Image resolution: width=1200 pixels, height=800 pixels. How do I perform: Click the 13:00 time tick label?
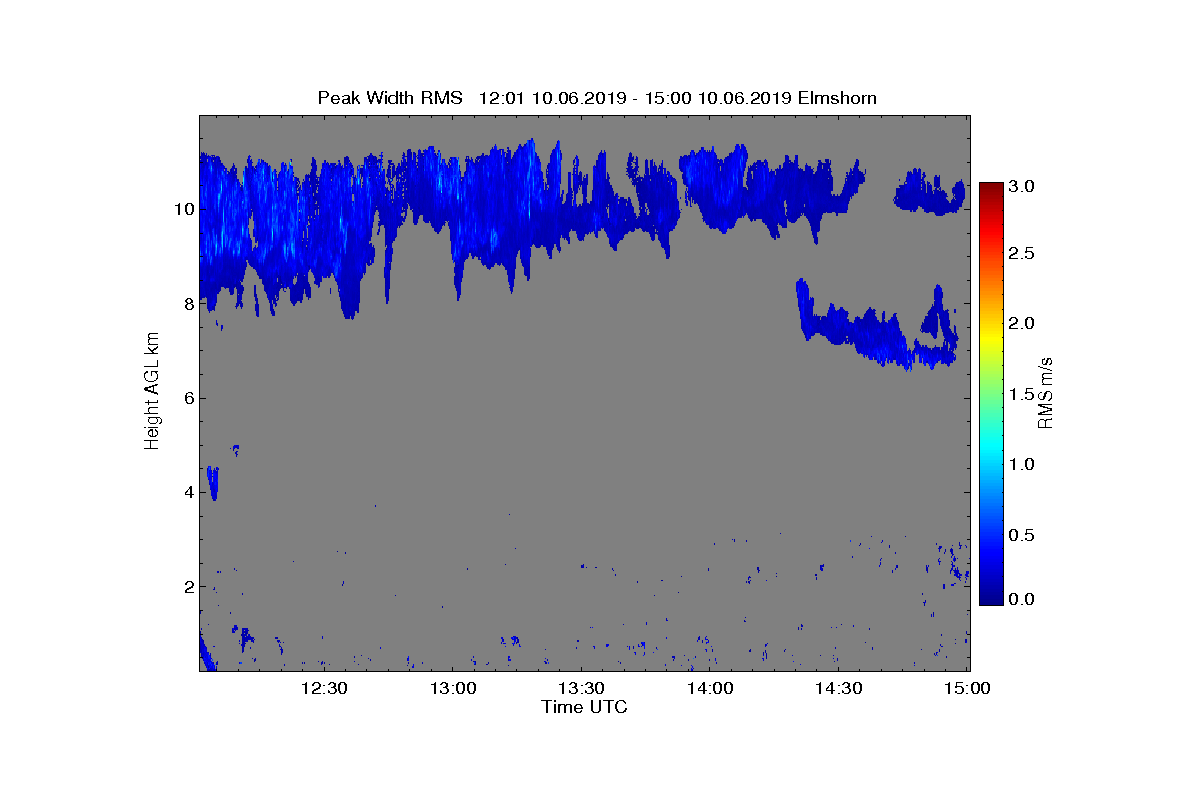click(452, 688)
